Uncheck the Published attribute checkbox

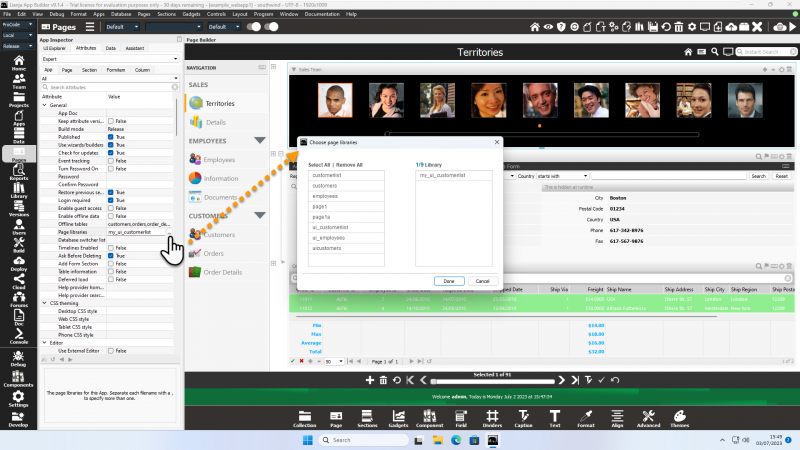pyautogui.click(x=111, y=137)
